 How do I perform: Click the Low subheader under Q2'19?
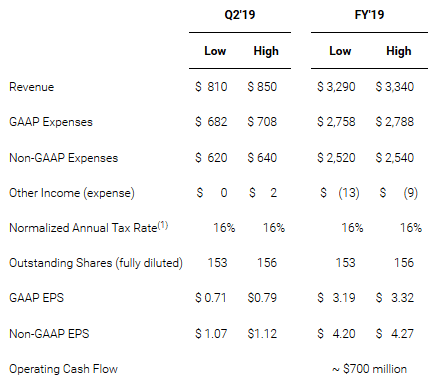pyautogui.click(x=215, y=51)
